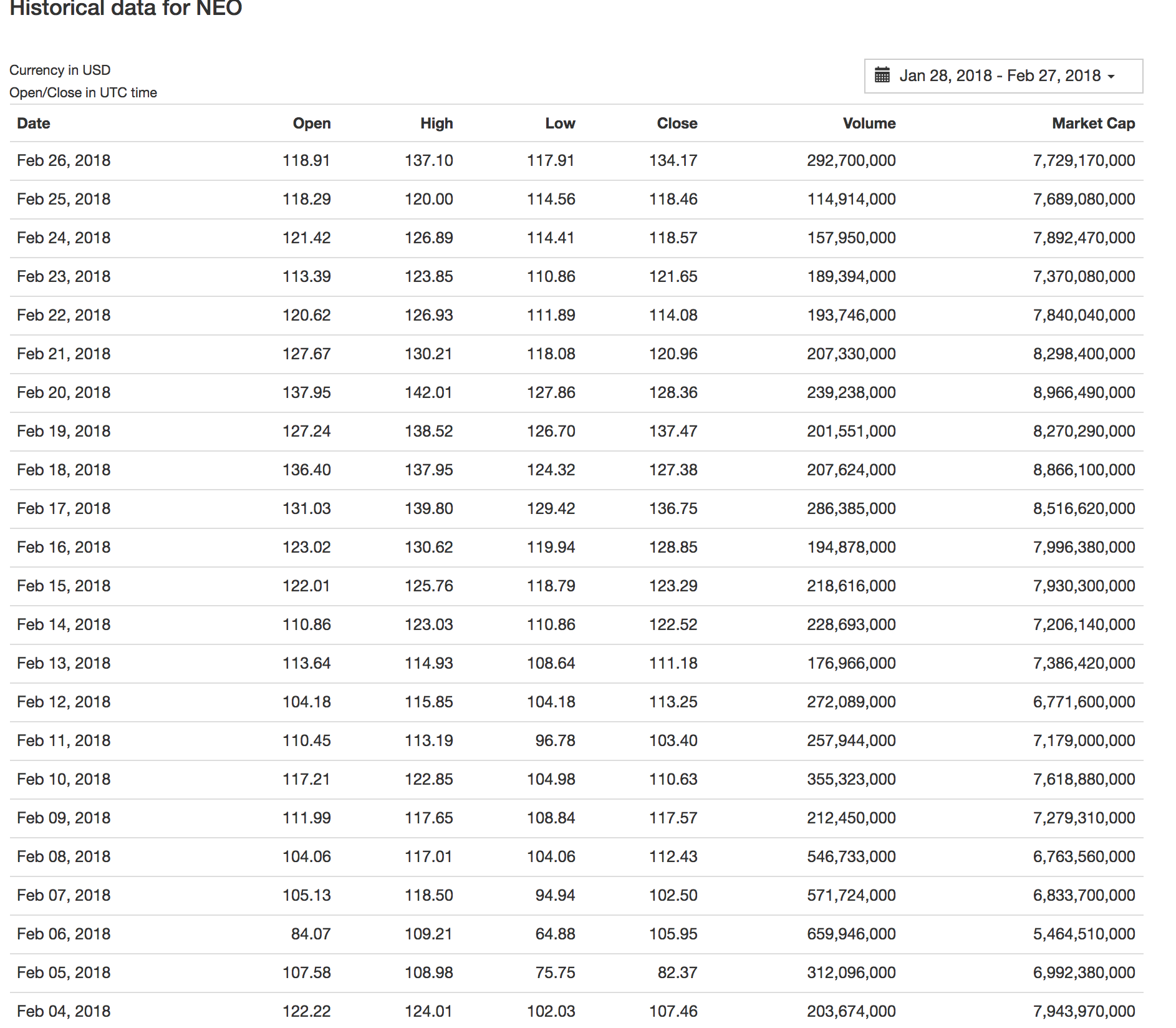Select Feb 18 open value 136.40
The height and width of the screenshot is (1028, 1176).
click(x=307, y=470)
